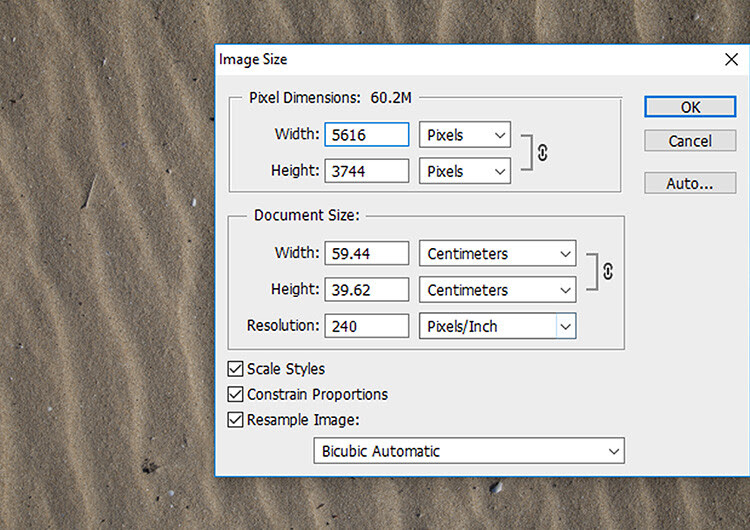The height and width of the screenshot is (530, 750).
Task: Click the pixel dimensions chain link icon
Action: pos(542,153)
